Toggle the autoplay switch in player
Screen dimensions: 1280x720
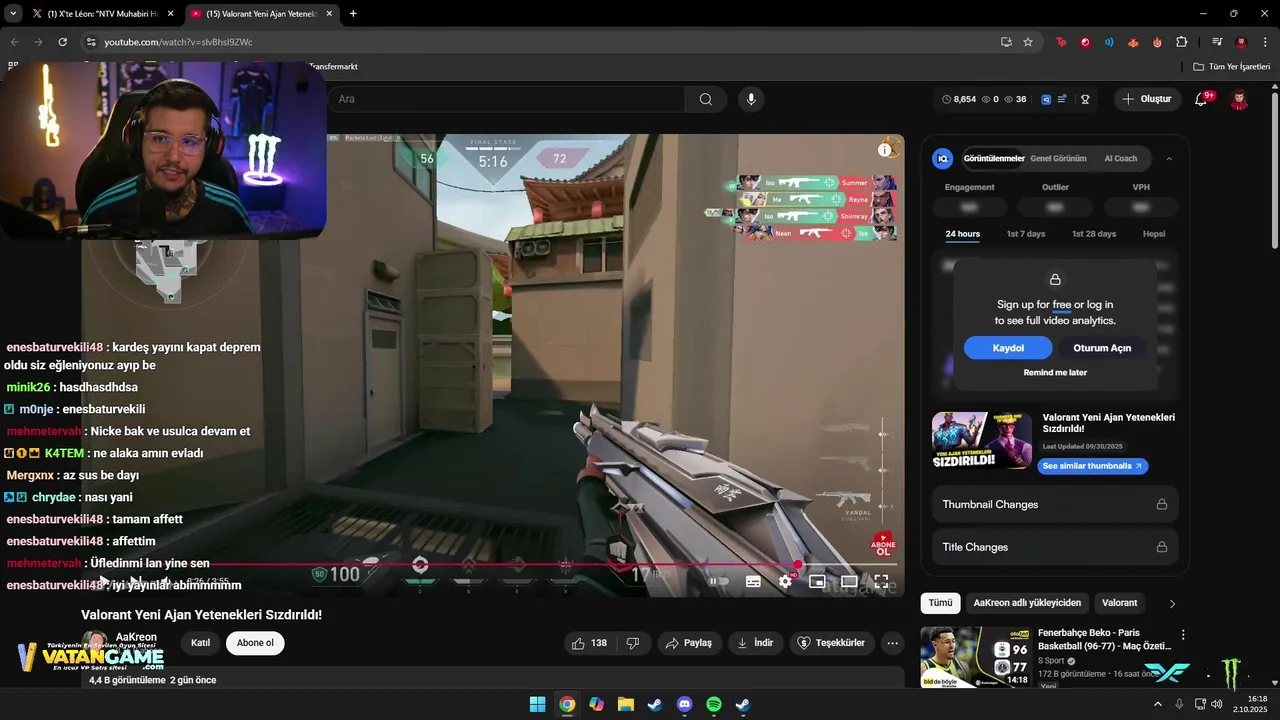point(718,581)
